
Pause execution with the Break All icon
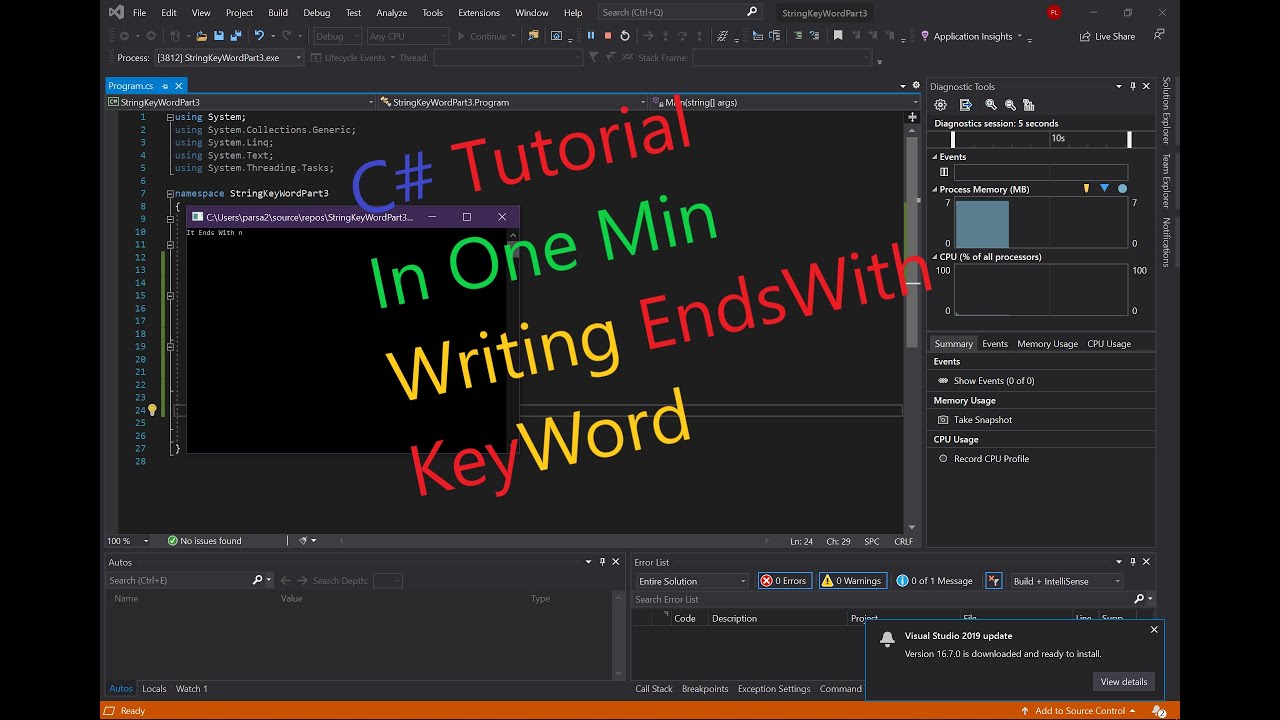click(x=590, y=36)
